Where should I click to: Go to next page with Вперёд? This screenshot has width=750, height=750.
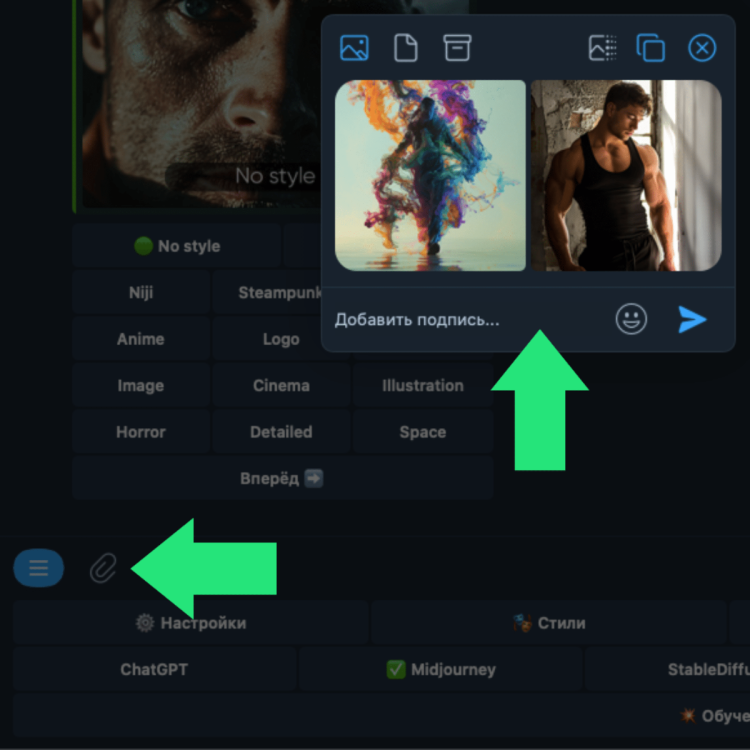tap(281, 478)
